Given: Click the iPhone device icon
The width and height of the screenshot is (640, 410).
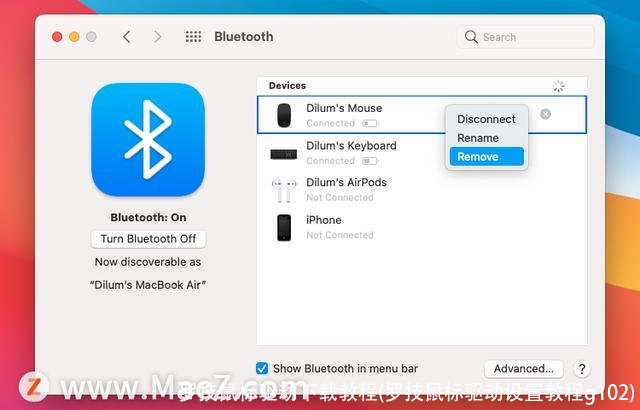Looking at the screenshot, I should pos(284,227).
